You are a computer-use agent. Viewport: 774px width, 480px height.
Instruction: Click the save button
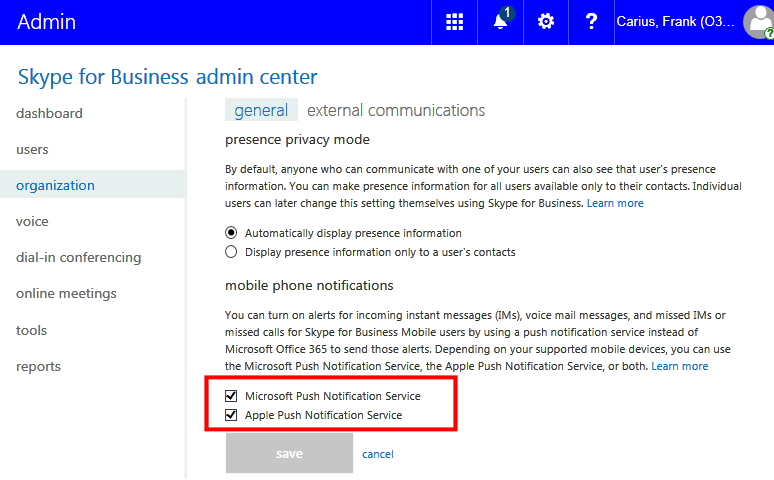(x=289, y=453)
